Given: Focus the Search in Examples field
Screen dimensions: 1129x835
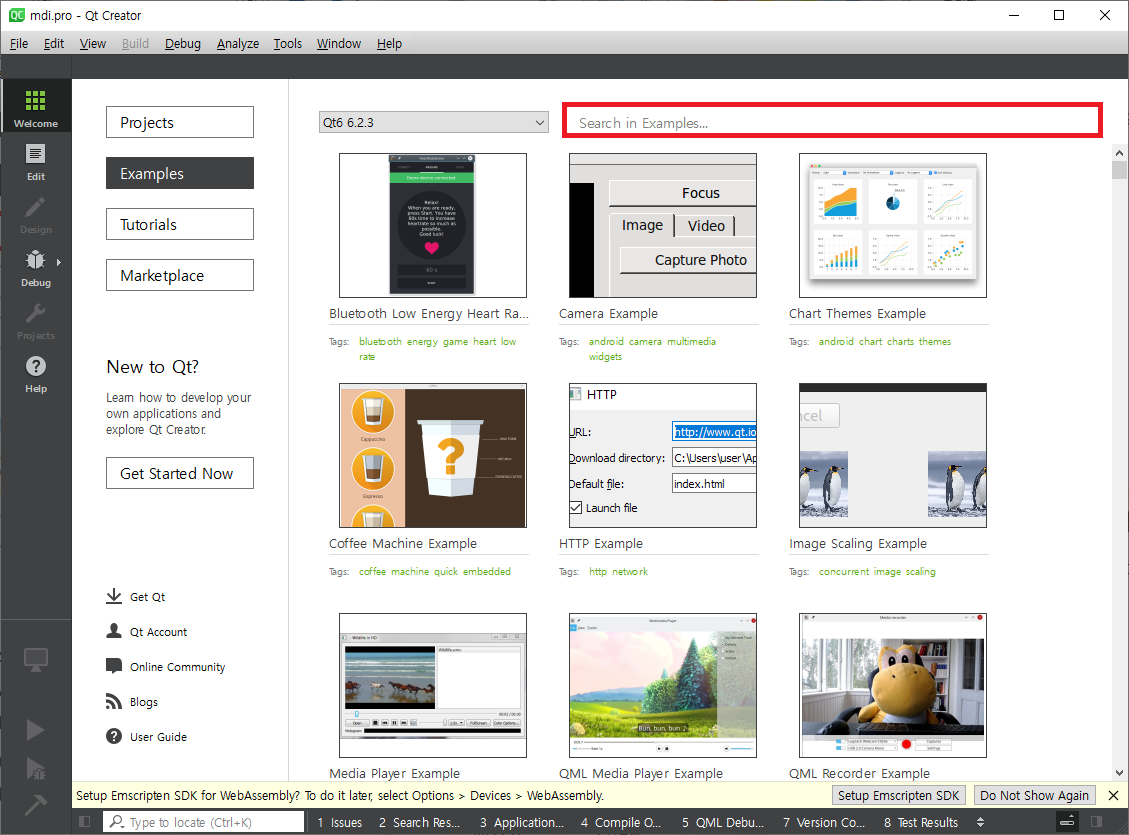Looking at the screenshot, I should 832,120.
